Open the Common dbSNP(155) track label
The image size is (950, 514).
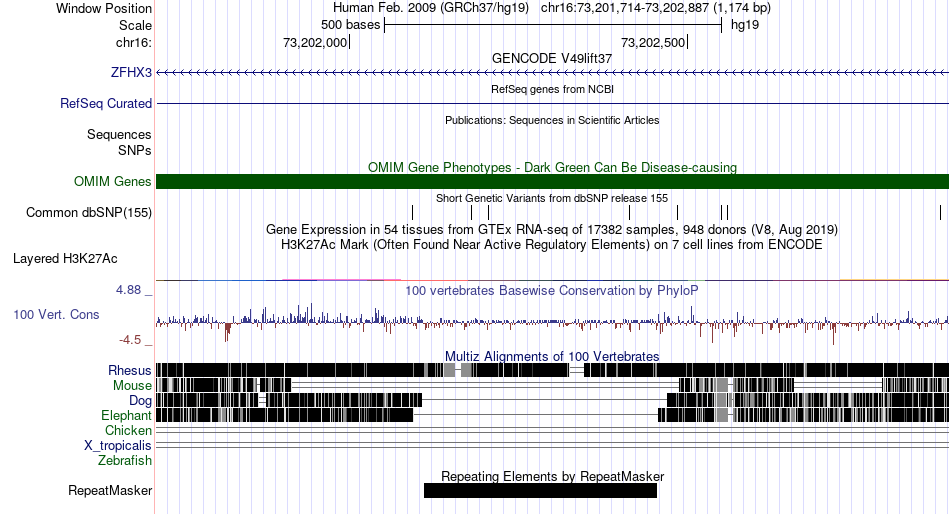tap(89, 212)
